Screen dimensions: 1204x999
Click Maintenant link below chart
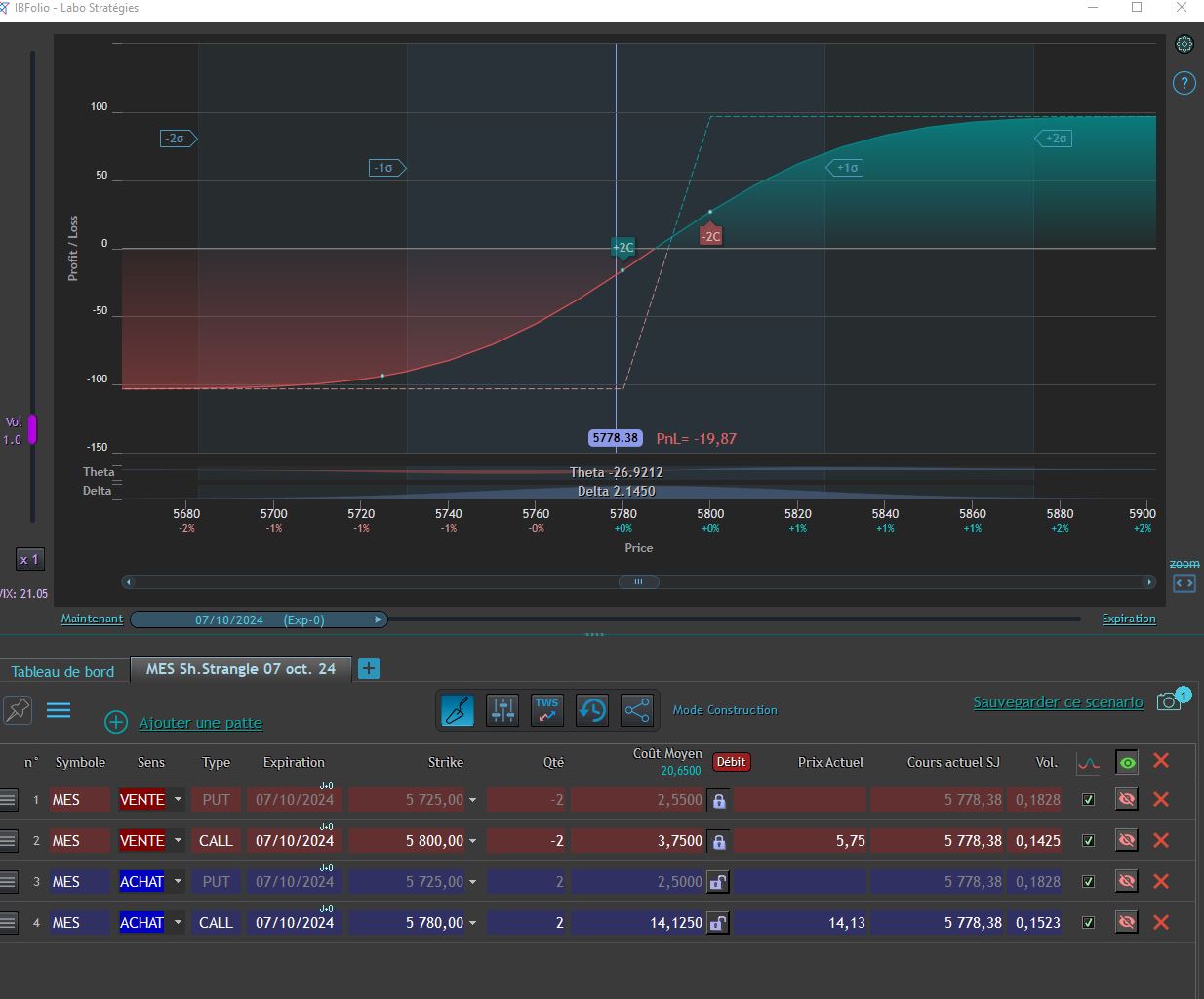tap(92, 619)
